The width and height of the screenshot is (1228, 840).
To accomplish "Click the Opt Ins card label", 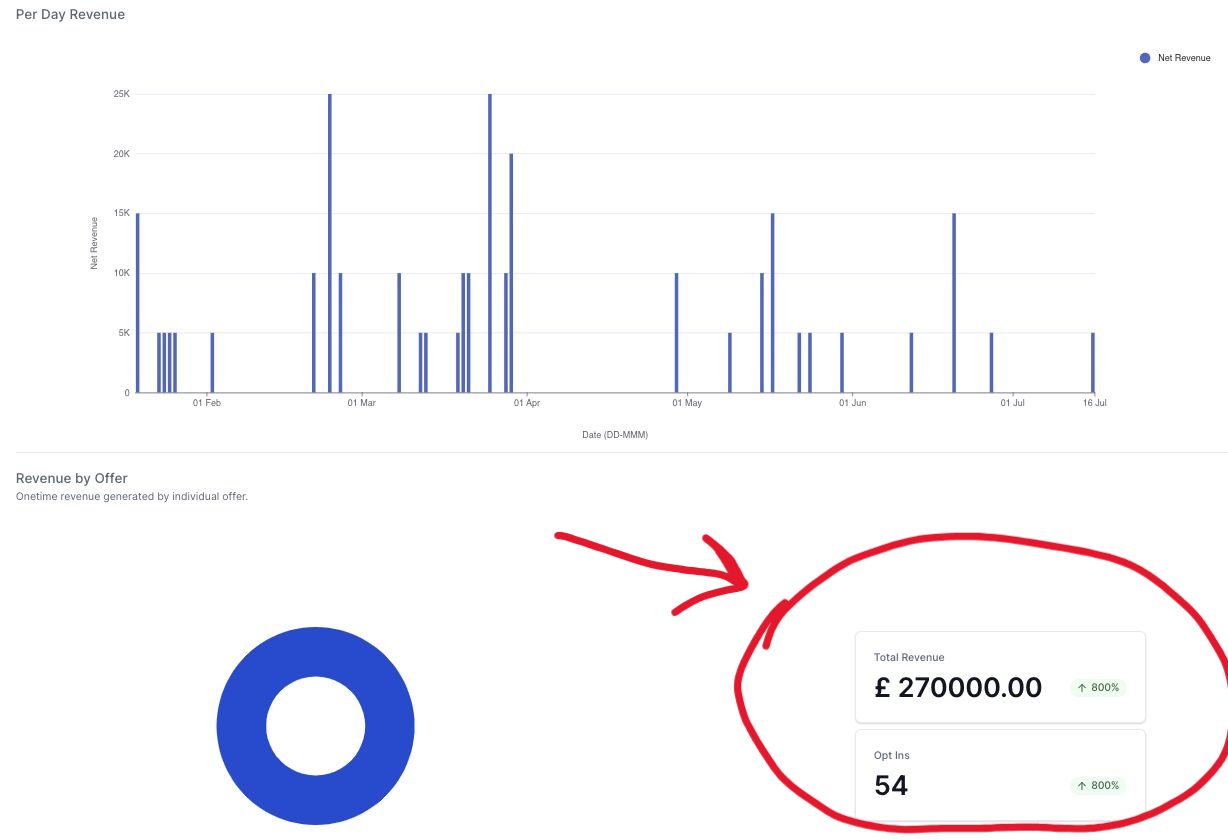I will coord(892,755).
